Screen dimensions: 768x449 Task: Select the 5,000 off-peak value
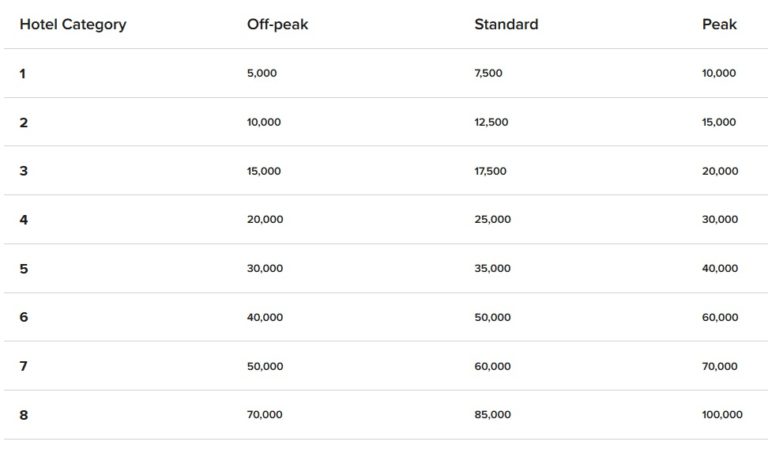261,73
